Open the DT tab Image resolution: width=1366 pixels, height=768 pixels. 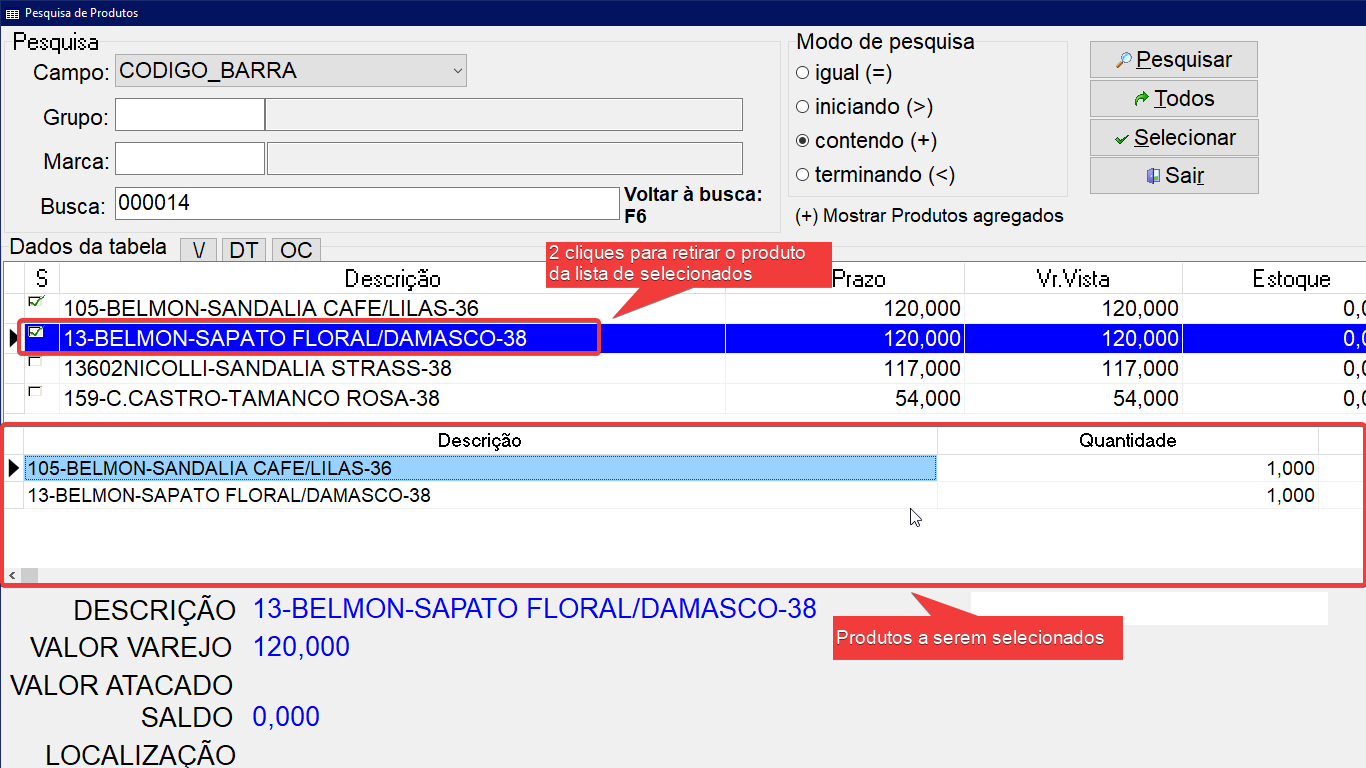pos(244,250)
